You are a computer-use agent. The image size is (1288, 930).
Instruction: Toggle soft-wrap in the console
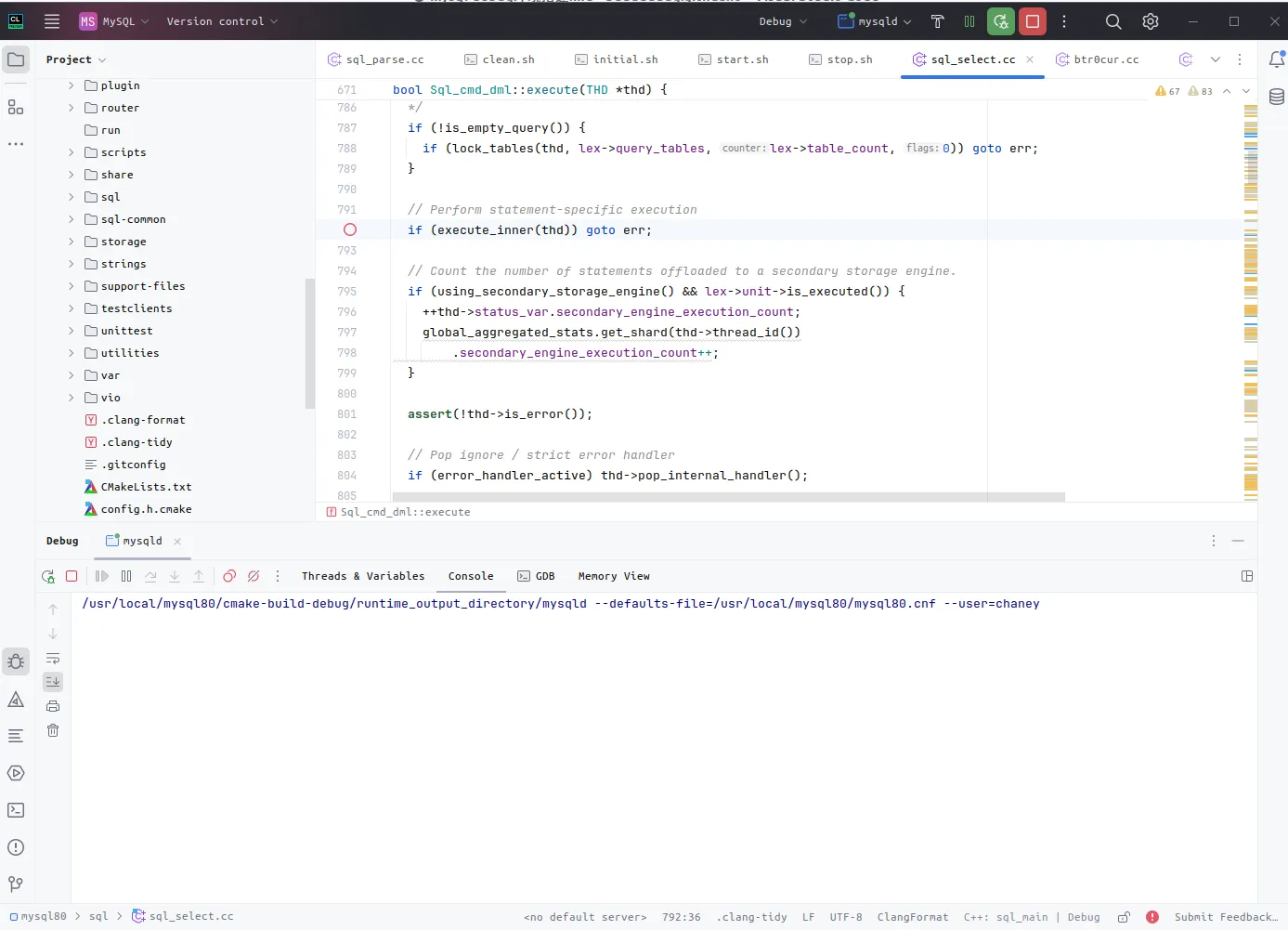click(53, 658)
